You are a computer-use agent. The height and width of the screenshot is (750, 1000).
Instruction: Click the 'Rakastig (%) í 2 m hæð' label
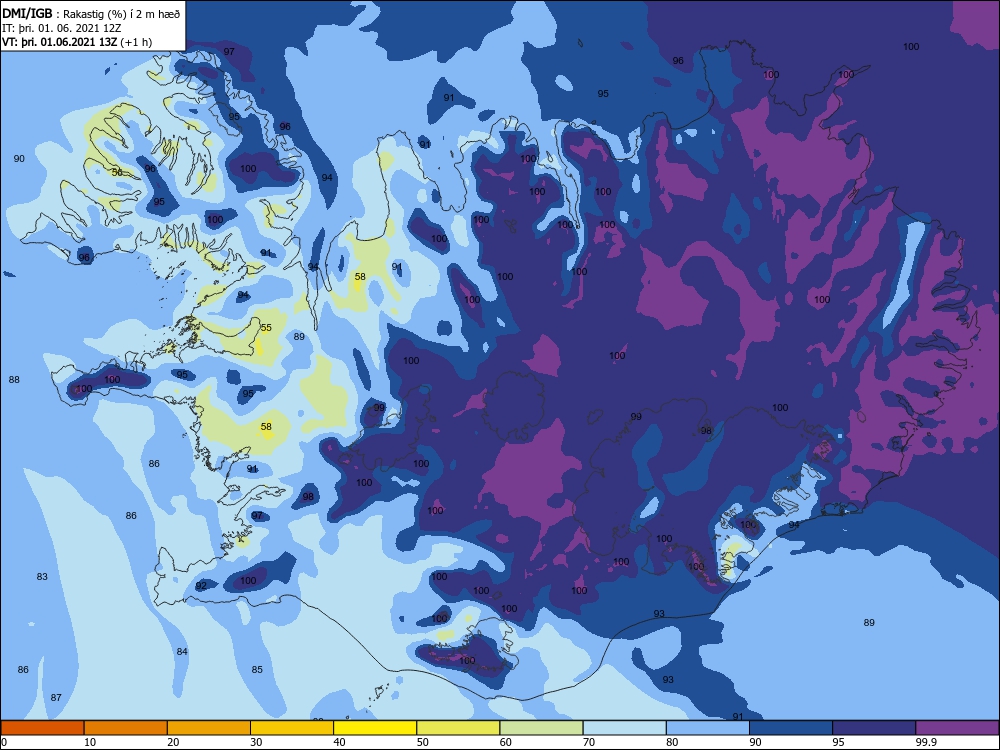coord(122,14)
